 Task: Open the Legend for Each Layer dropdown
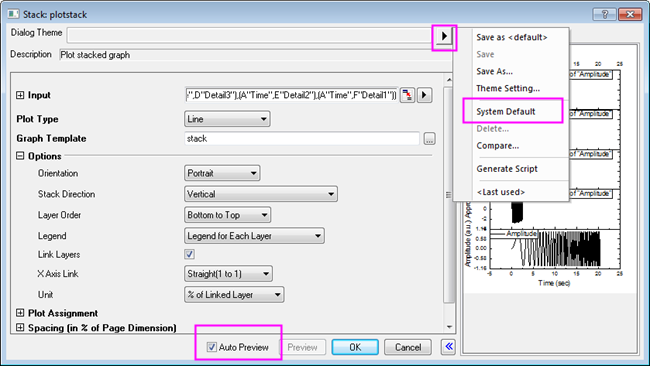(254, 236)
